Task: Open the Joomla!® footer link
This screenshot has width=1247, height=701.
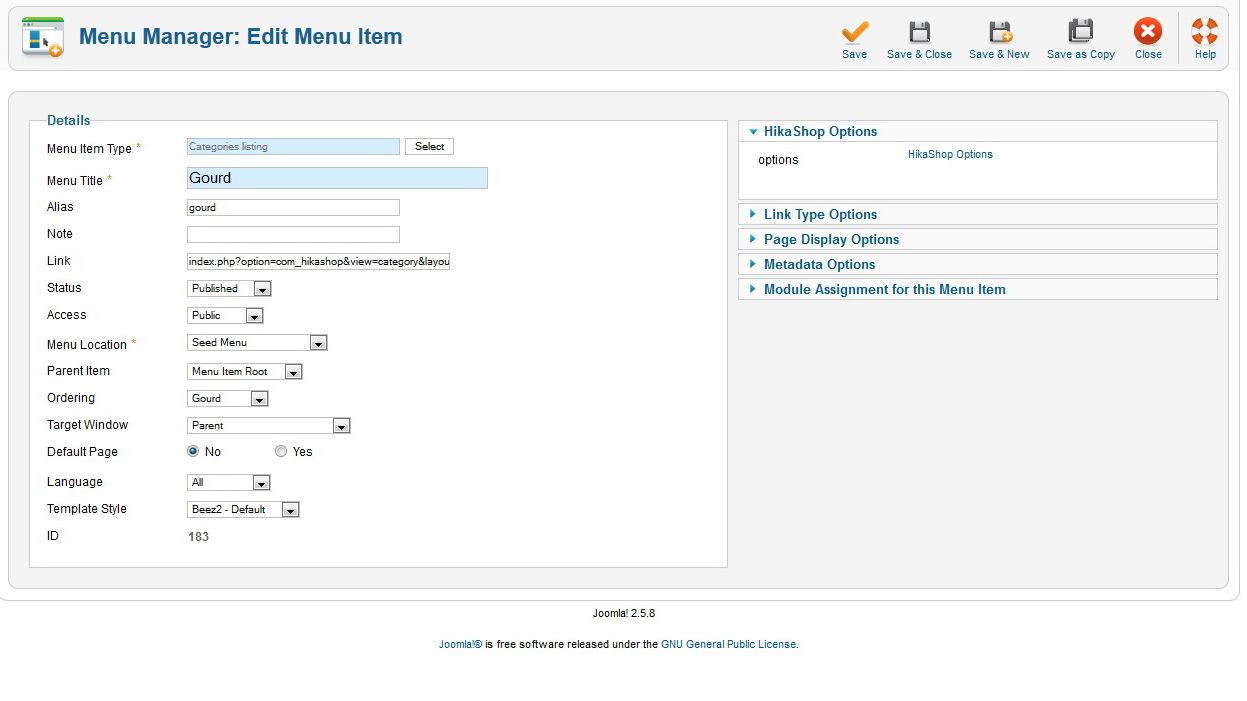Action: click(460, 644)
